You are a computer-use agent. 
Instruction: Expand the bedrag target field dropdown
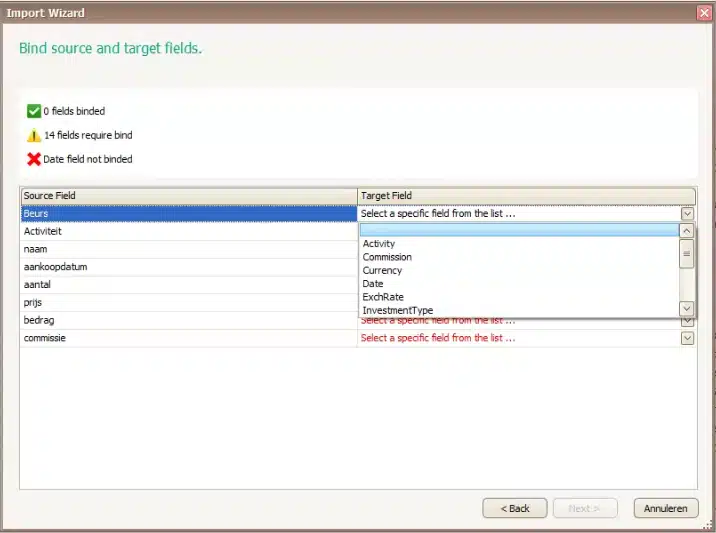pos(687,321)
